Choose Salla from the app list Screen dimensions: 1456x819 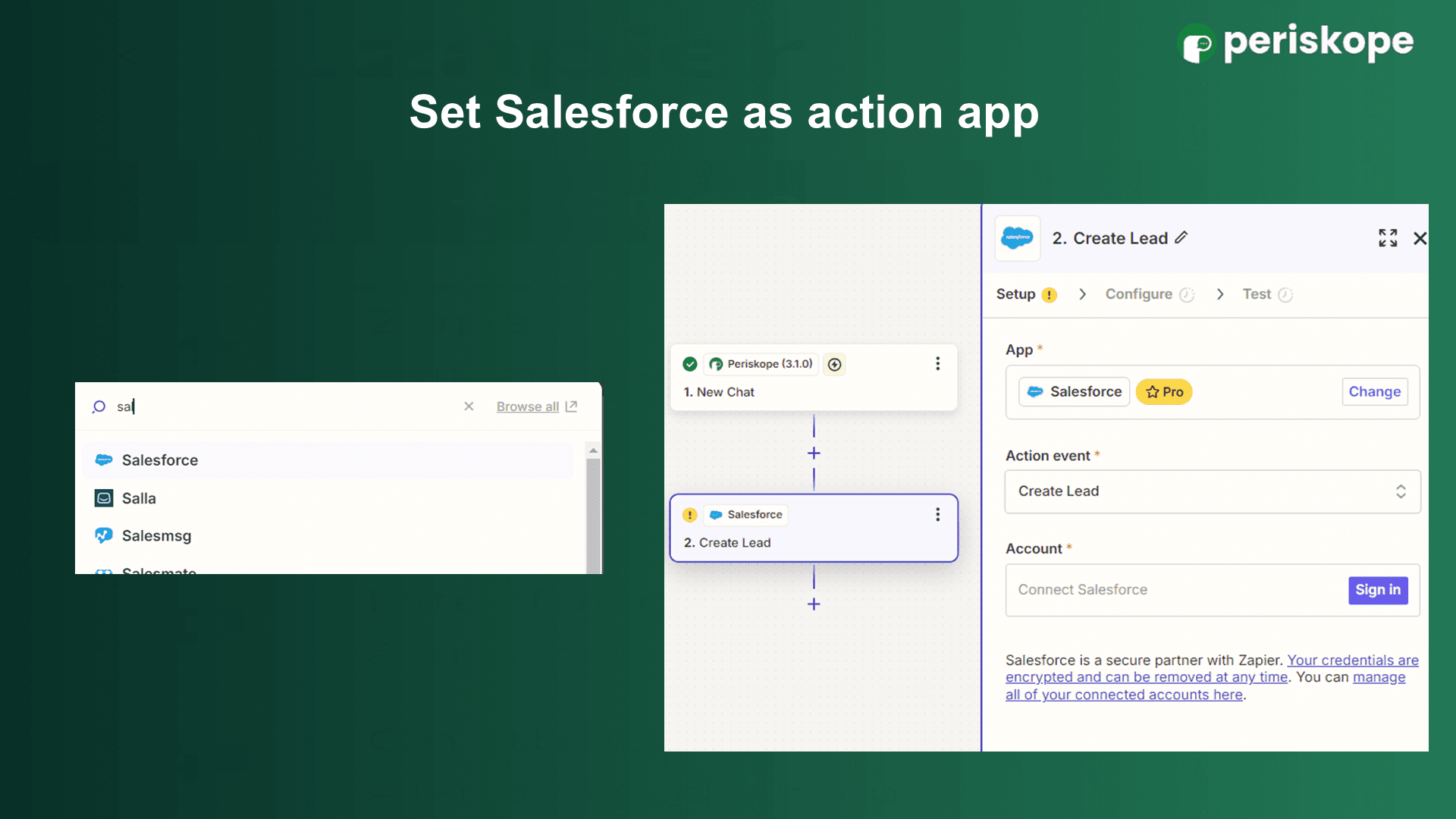coord(139,498)
